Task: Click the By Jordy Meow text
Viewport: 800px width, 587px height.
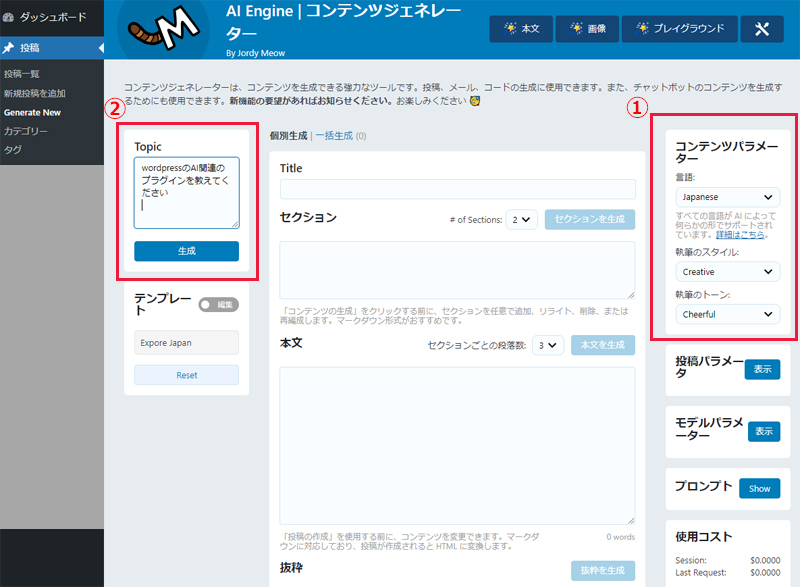Action: pos(256,53)
